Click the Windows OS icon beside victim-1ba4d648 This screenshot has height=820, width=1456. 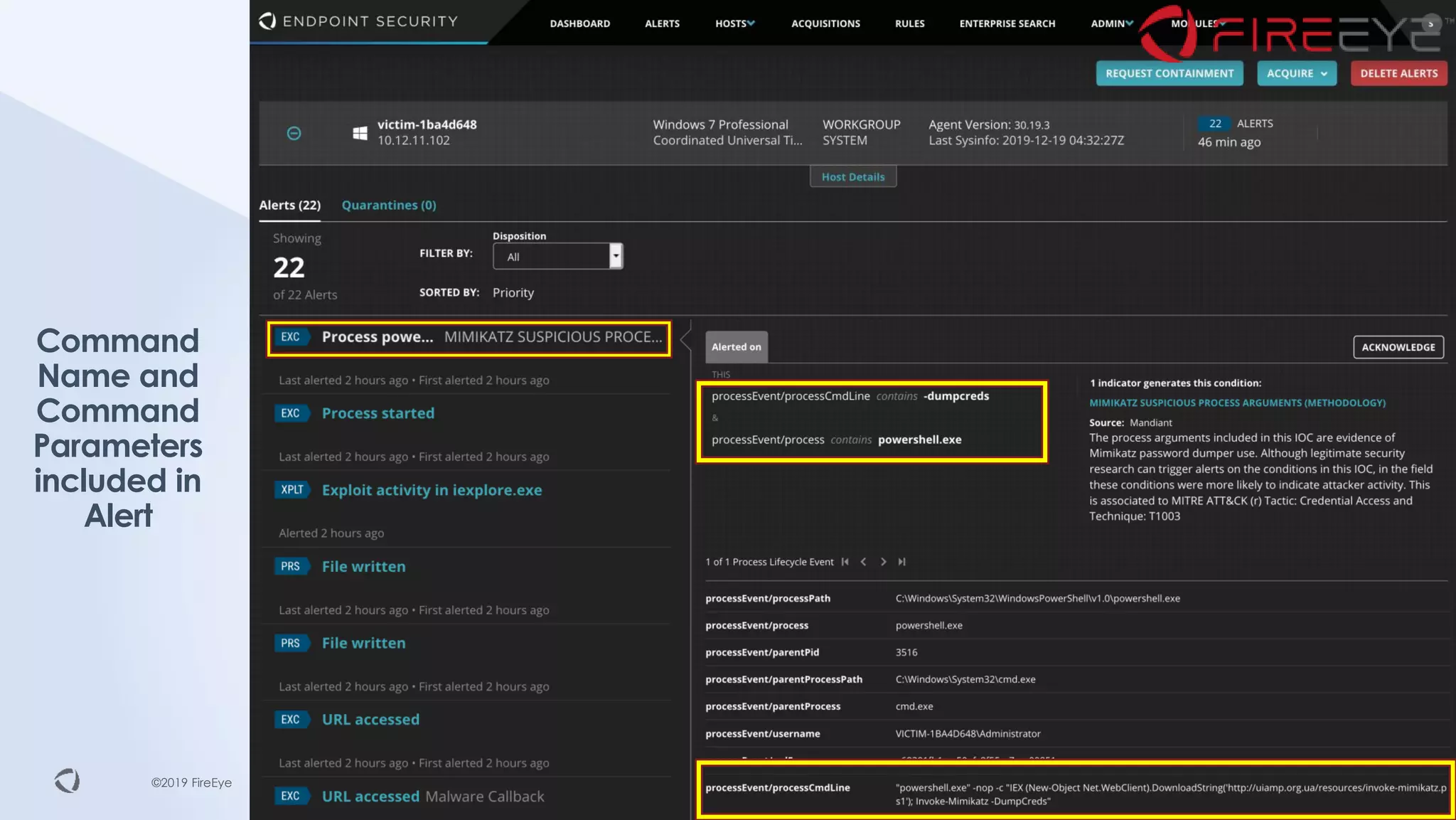360,133
